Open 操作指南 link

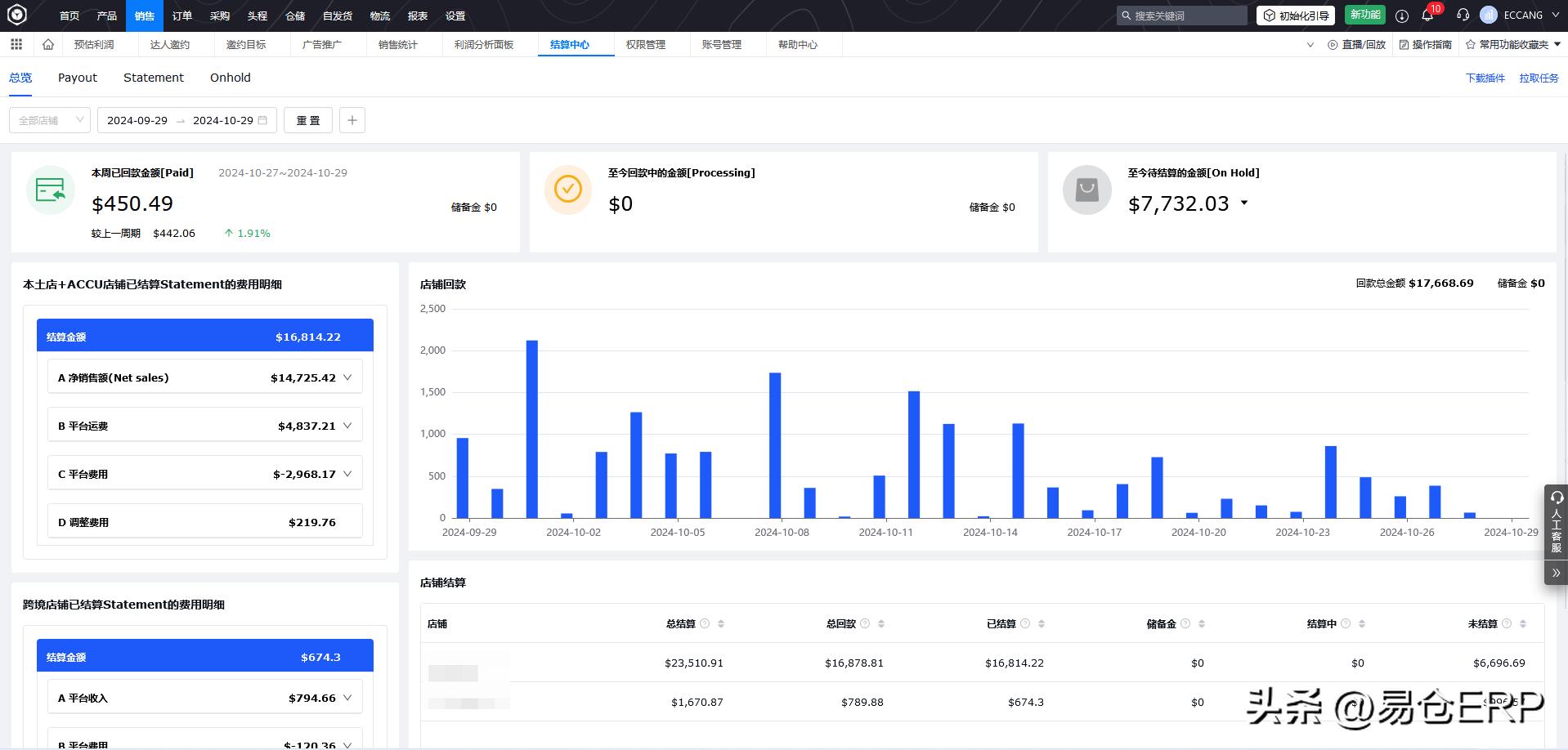pos(1426,44)
